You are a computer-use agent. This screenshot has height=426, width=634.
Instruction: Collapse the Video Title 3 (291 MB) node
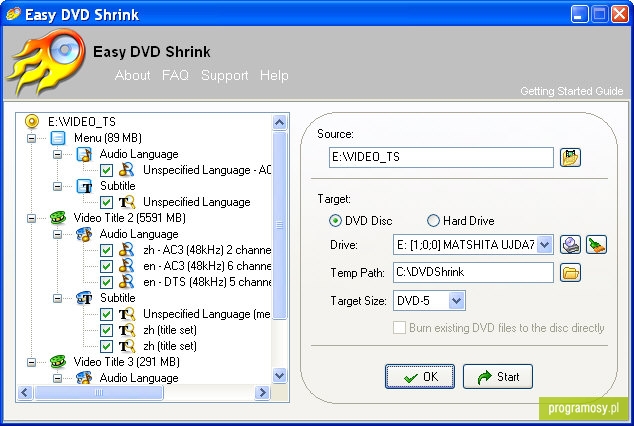[32, 362]
